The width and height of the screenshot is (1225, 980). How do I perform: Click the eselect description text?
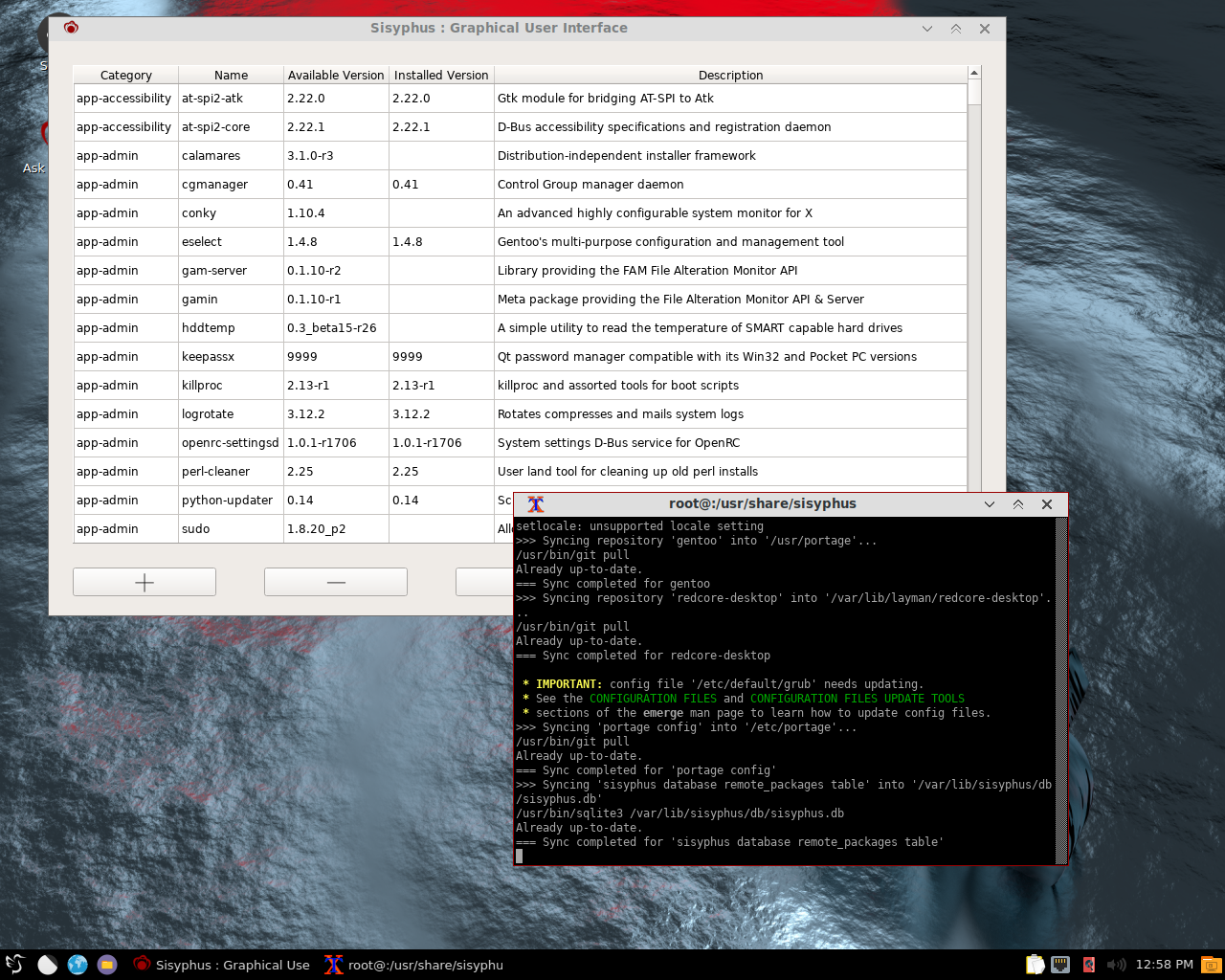[x=671, y=241]
